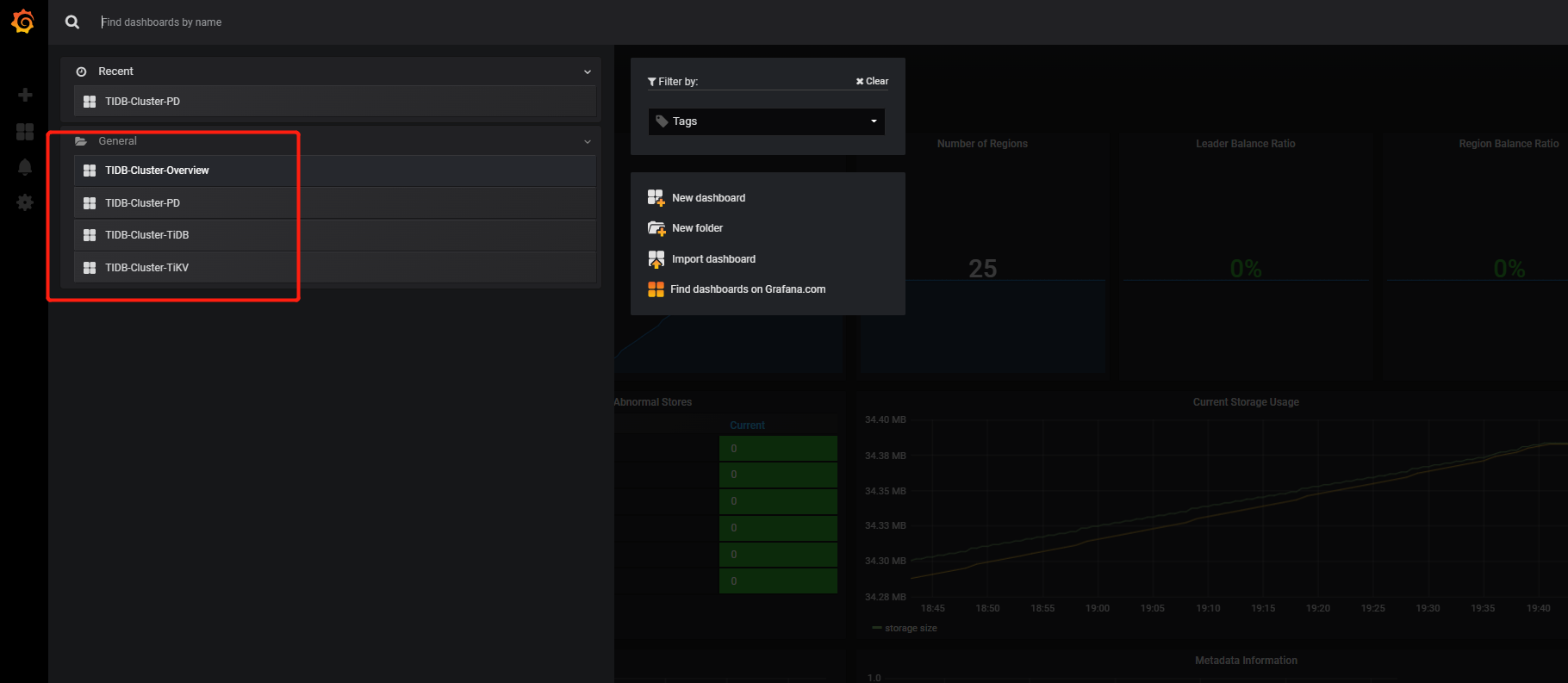Viewport: 1568px width, 683px height.
Task: Click the New folder icon
Action: tap(656, 228)
